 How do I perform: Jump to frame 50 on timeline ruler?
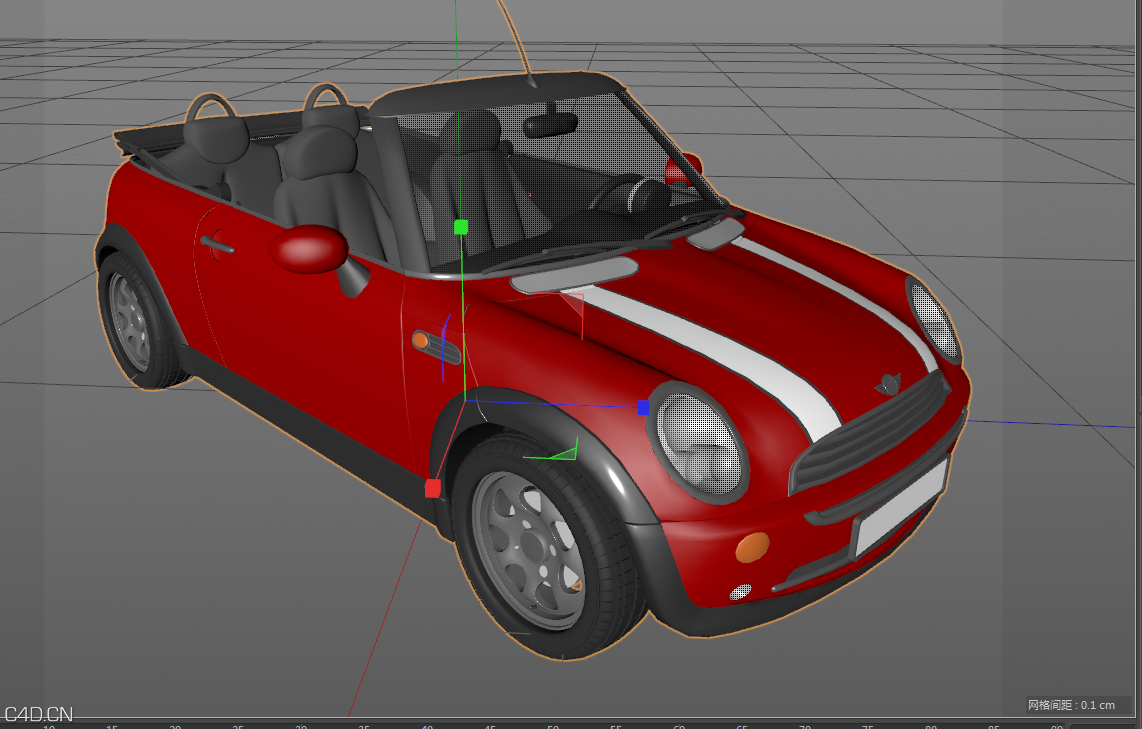click(x=553, y=725)
